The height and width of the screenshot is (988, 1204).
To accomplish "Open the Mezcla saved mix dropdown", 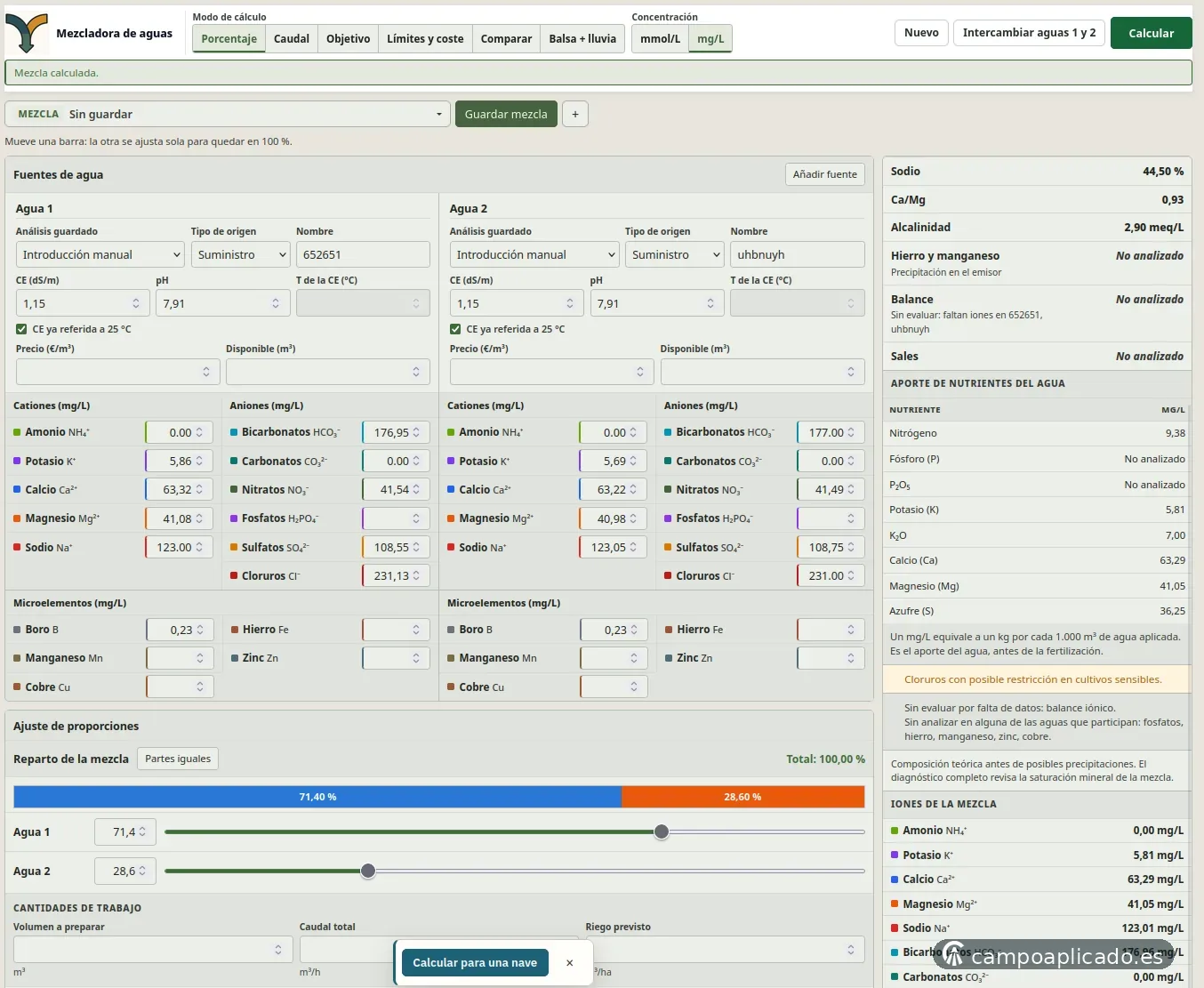I will tap(228, 114).
